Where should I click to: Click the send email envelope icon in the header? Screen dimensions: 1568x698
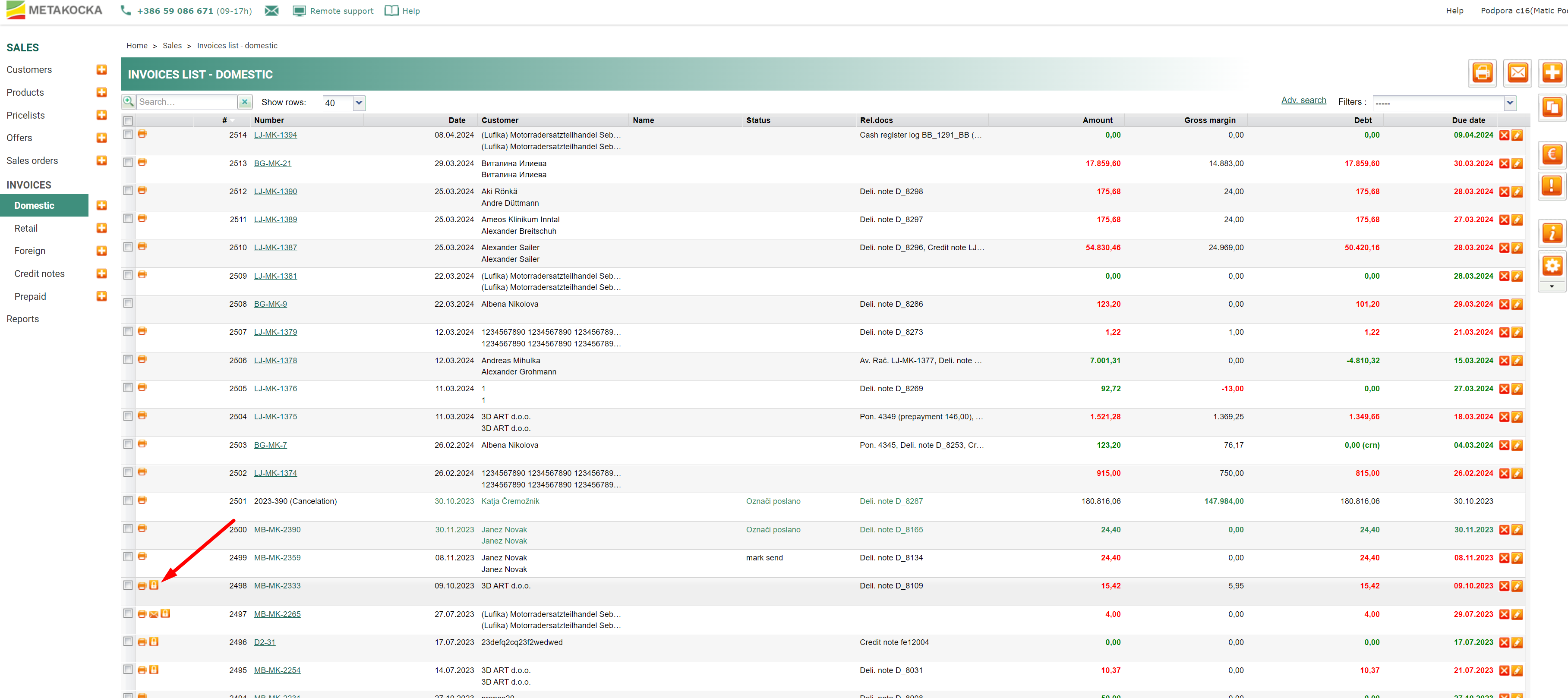coord(1518,73)
